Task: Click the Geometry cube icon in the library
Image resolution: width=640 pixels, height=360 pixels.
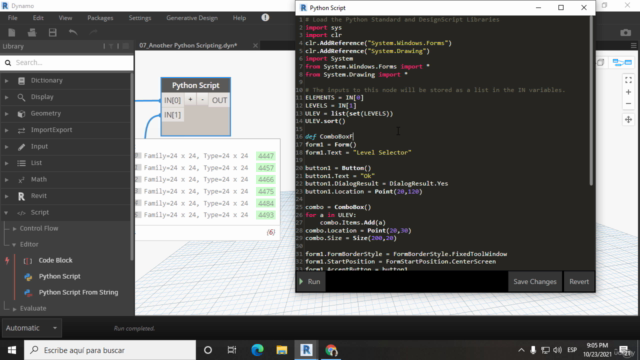Action: (21, 113)
